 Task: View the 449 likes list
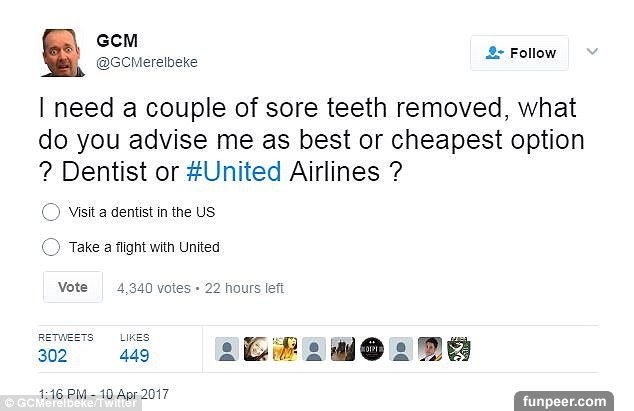click(134, 355)
